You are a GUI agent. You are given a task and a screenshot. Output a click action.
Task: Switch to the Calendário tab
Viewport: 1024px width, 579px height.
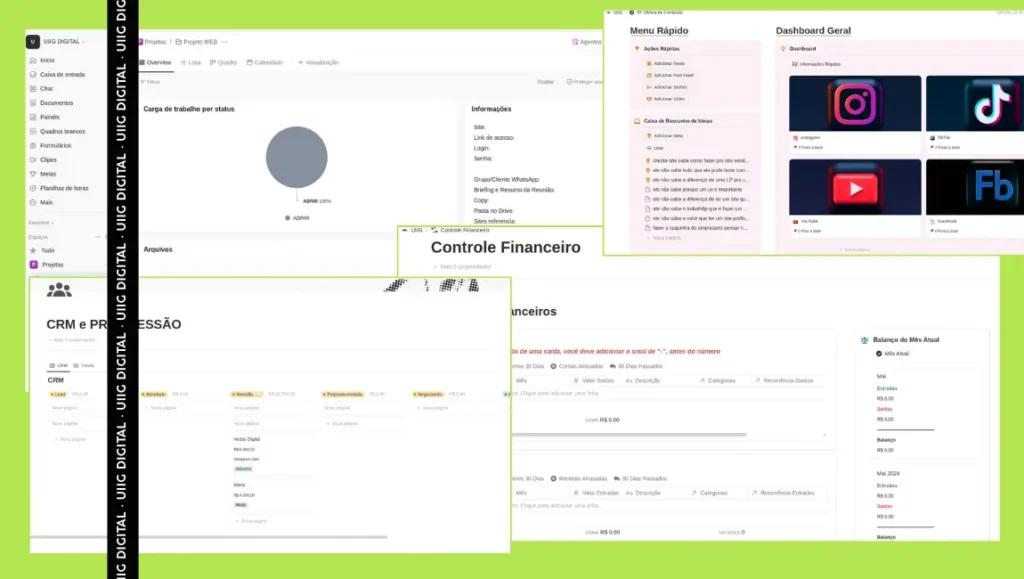pyautogui.click(x=264, y=63)
